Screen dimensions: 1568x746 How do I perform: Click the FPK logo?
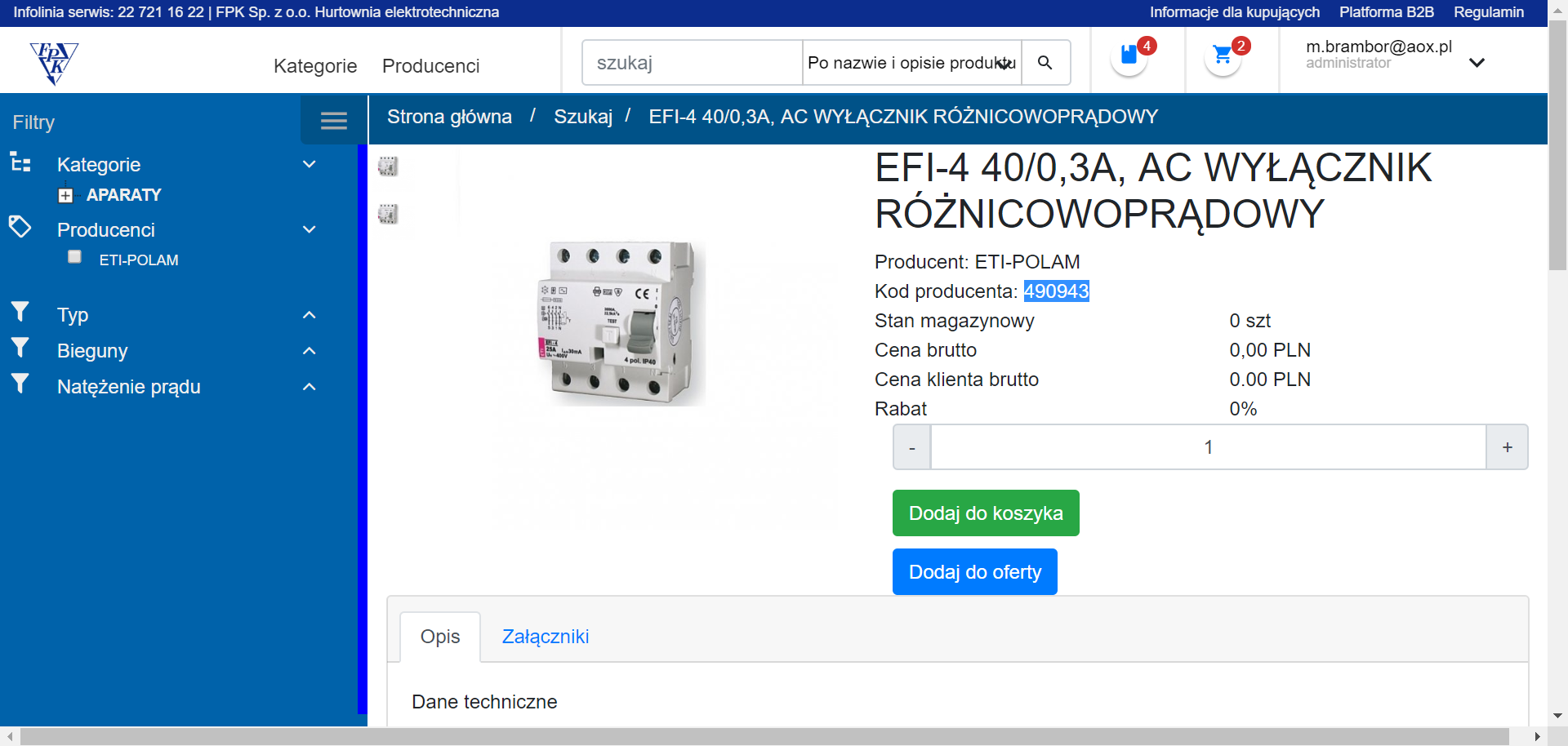tap(54, 64)
